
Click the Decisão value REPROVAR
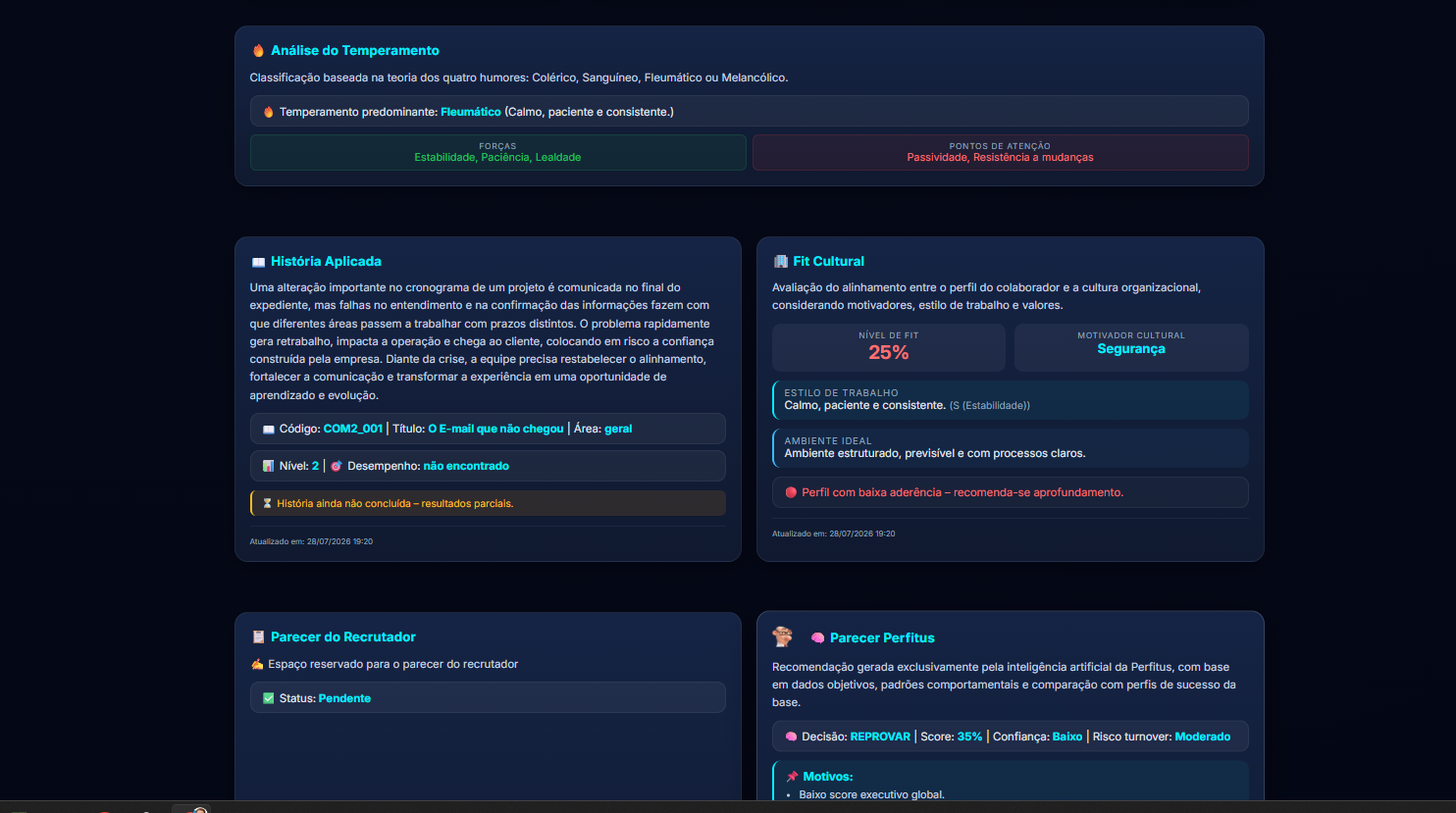point(880,737)
